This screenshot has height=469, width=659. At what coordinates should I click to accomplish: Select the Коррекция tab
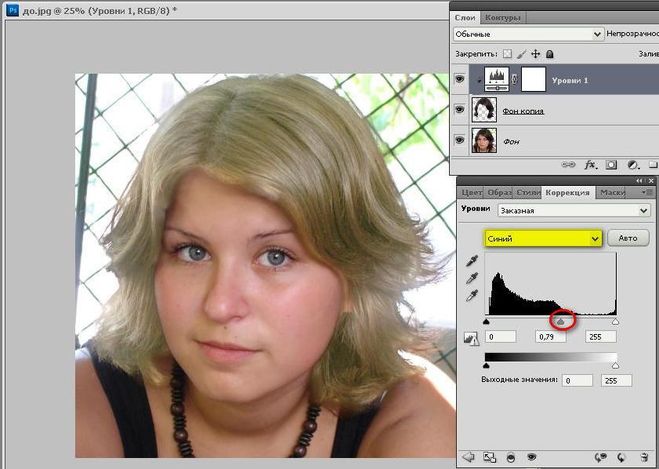click(x=567, y=192)
